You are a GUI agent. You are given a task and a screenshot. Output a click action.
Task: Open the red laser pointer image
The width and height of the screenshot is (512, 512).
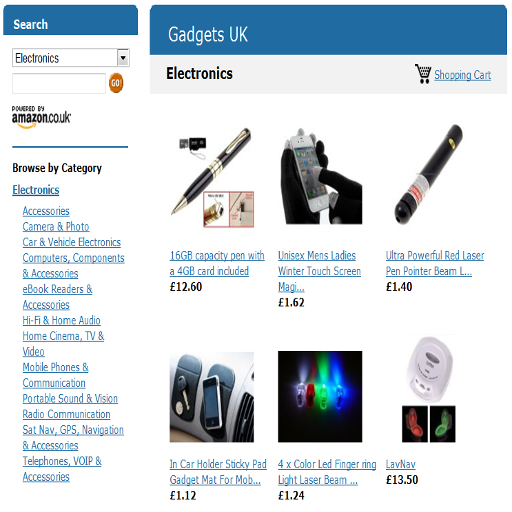click(428, 175)
